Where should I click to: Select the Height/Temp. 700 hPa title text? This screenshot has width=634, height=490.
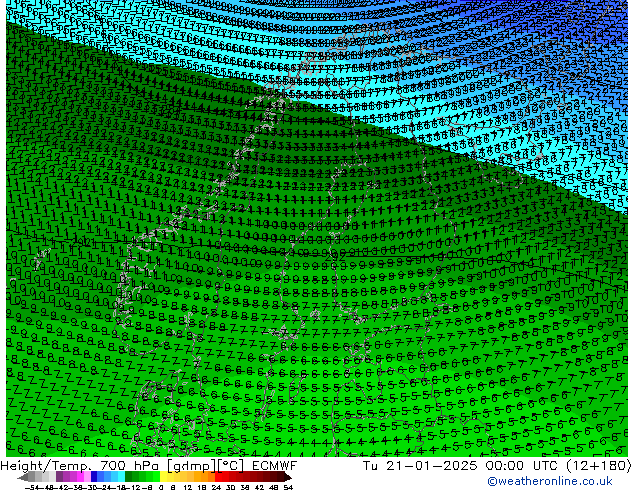pos(81,466)
